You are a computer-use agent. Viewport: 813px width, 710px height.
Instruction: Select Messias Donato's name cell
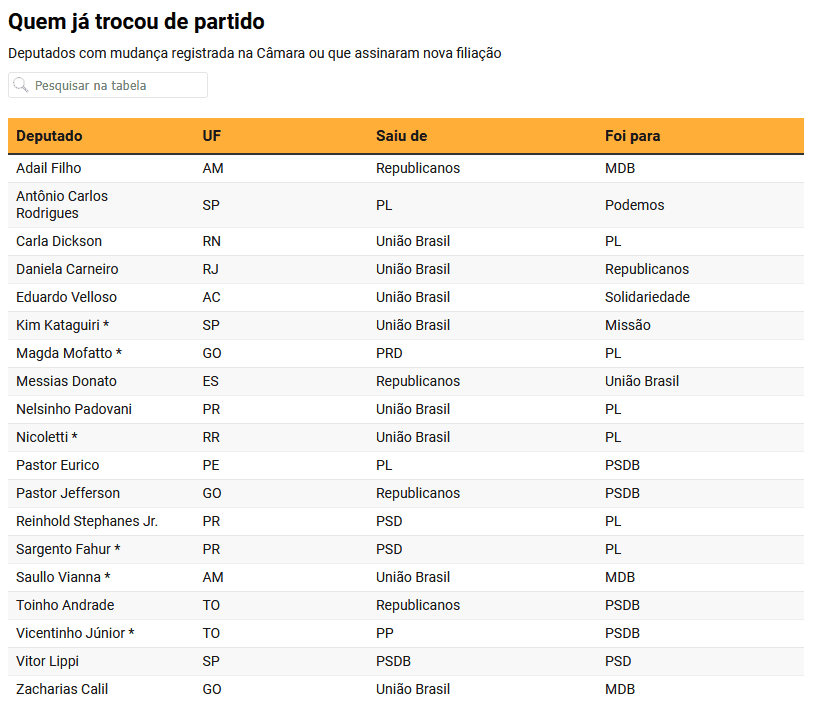(x=66, y=381)
